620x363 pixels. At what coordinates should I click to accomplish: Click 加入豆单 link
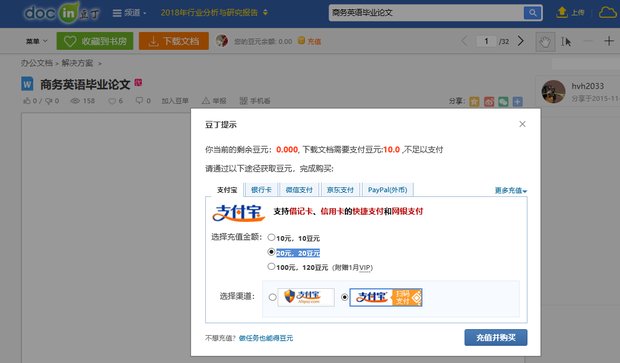[175, 101]
